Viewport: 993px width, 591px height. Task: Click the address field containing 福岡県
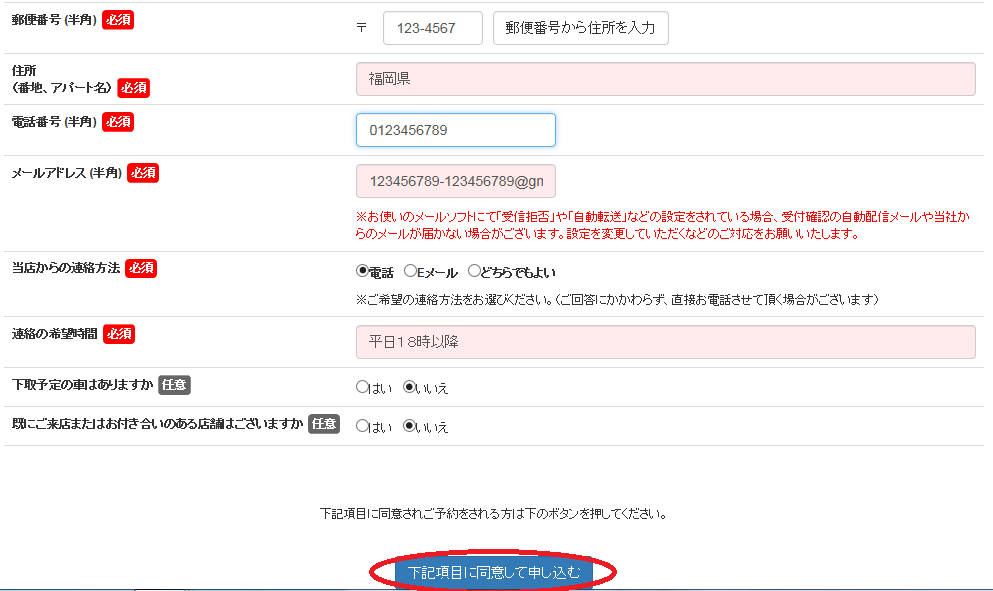(666, 79)
